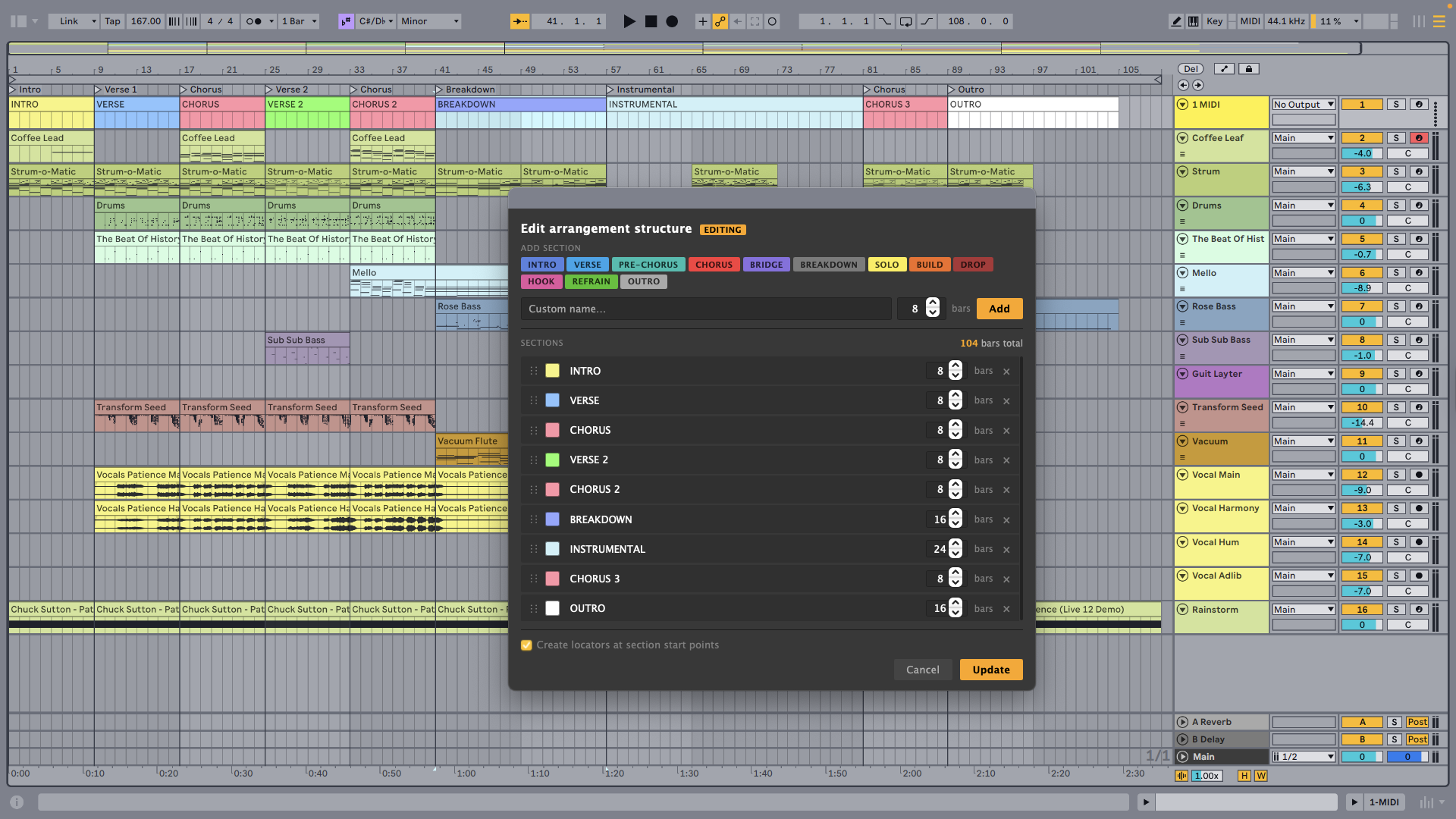Toggle the Follow playback icon
Screen dimensions: 1456x819
pos(519,21)
